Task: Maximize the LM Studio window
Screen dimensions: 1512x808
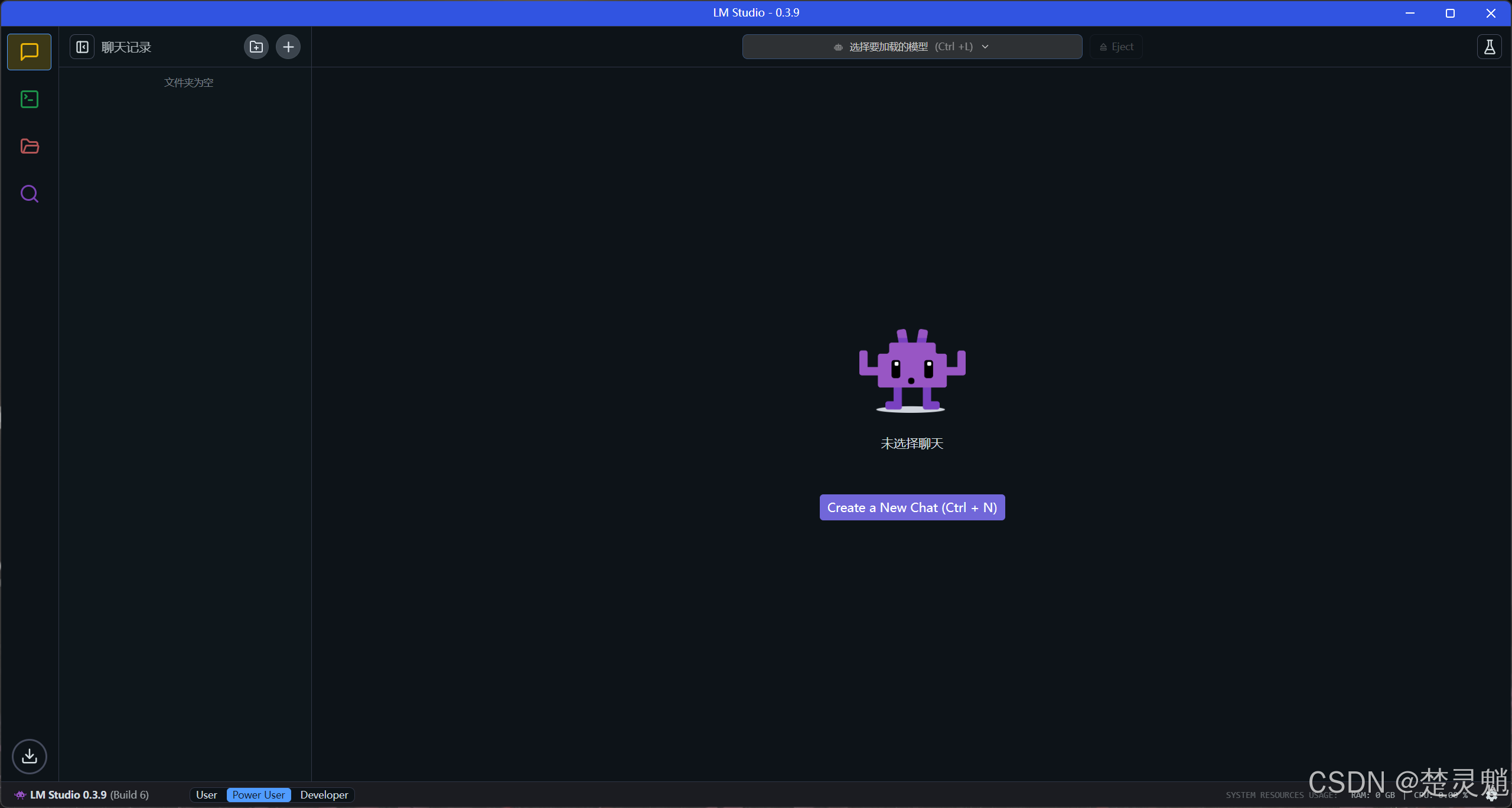Action: pos(1450,13)
